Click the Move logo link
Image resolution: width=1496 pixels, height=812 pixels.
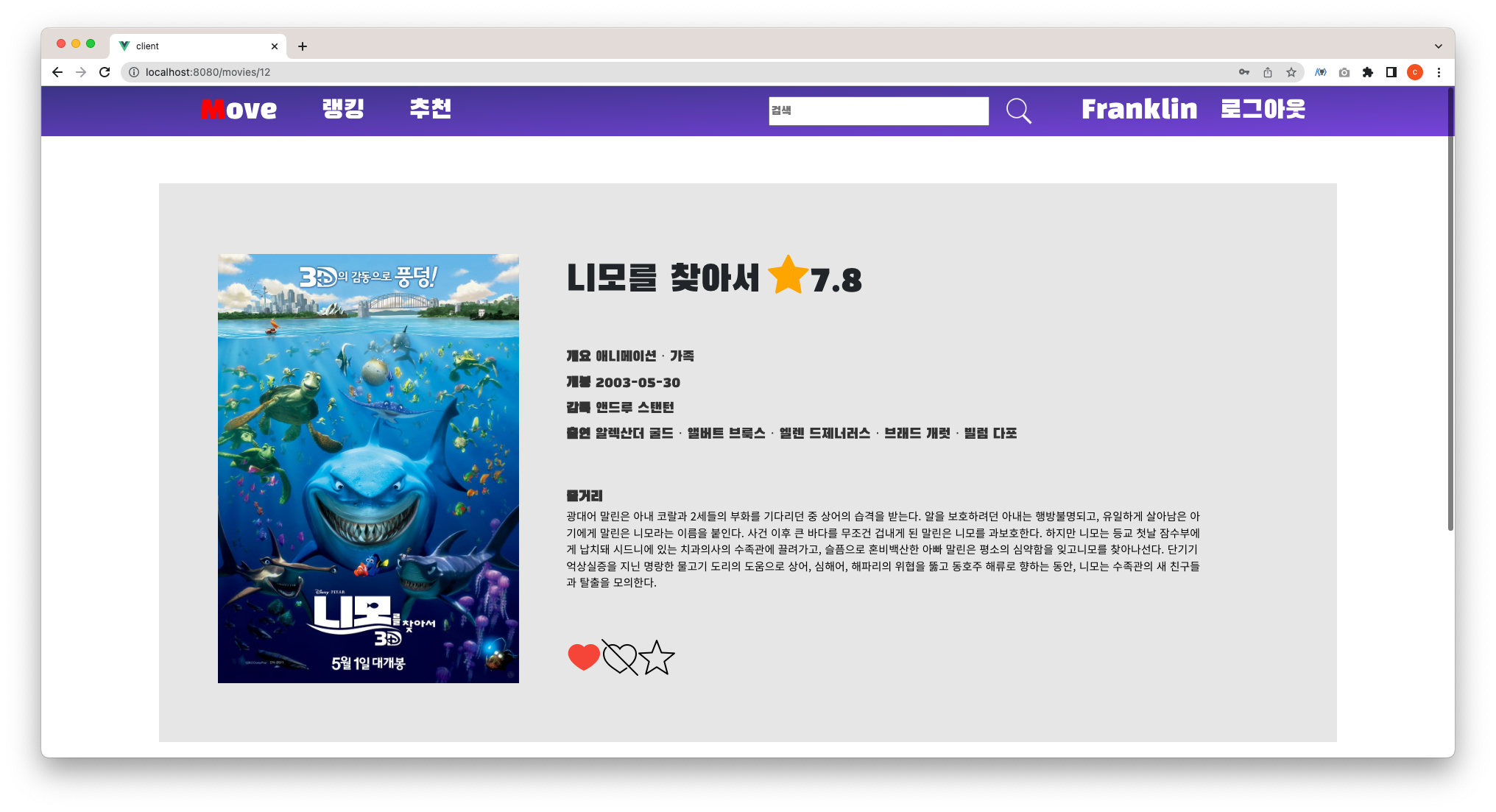[x=239, y=110]
